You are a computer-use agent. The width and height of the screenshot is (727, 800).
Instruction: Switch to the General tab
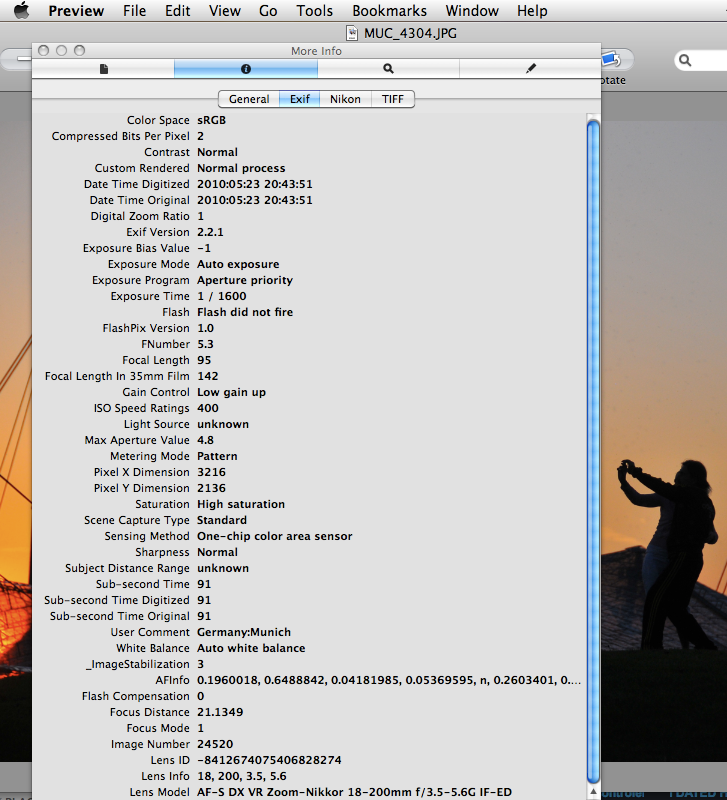click(249, 99)
